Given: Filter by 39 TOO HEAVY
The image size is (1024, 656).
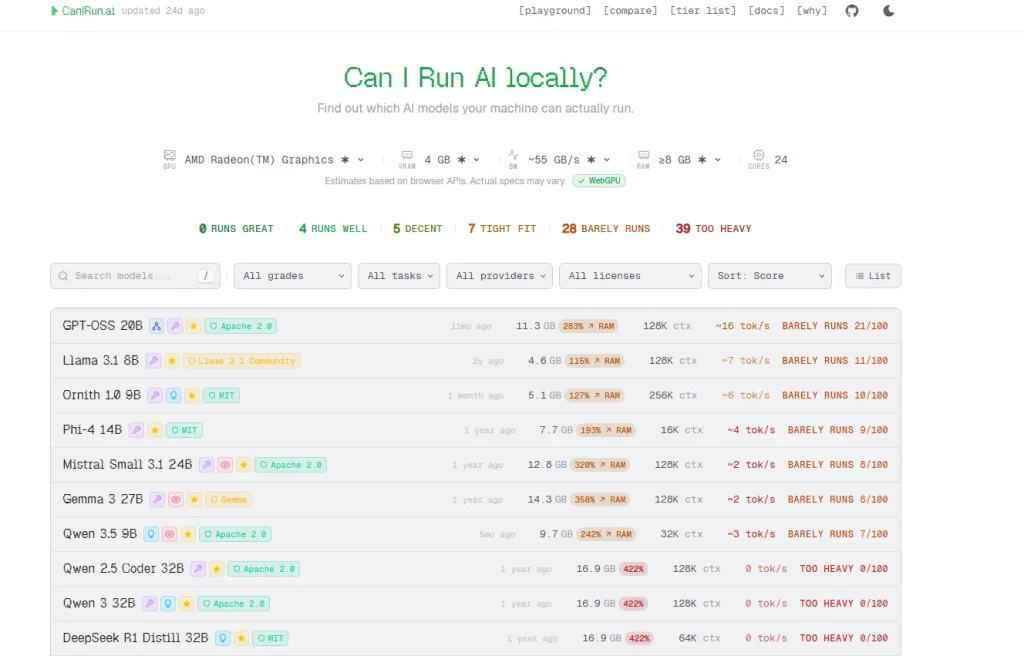Looking at the screenshot, I should (x=713, y=229).
